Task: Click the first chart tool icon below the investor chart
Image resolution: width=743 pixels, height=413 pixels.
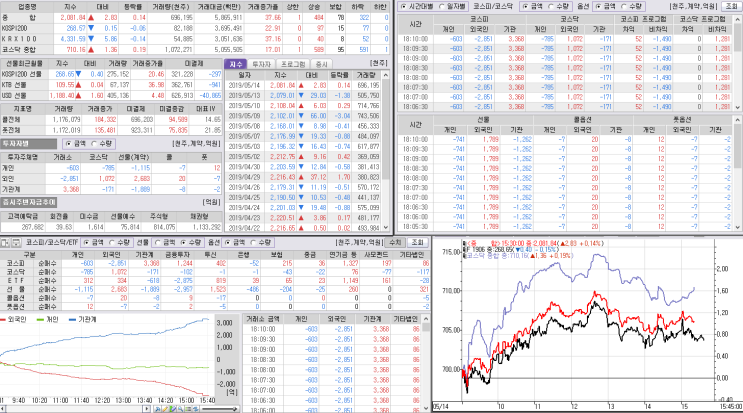Action: tap(158, 409)
